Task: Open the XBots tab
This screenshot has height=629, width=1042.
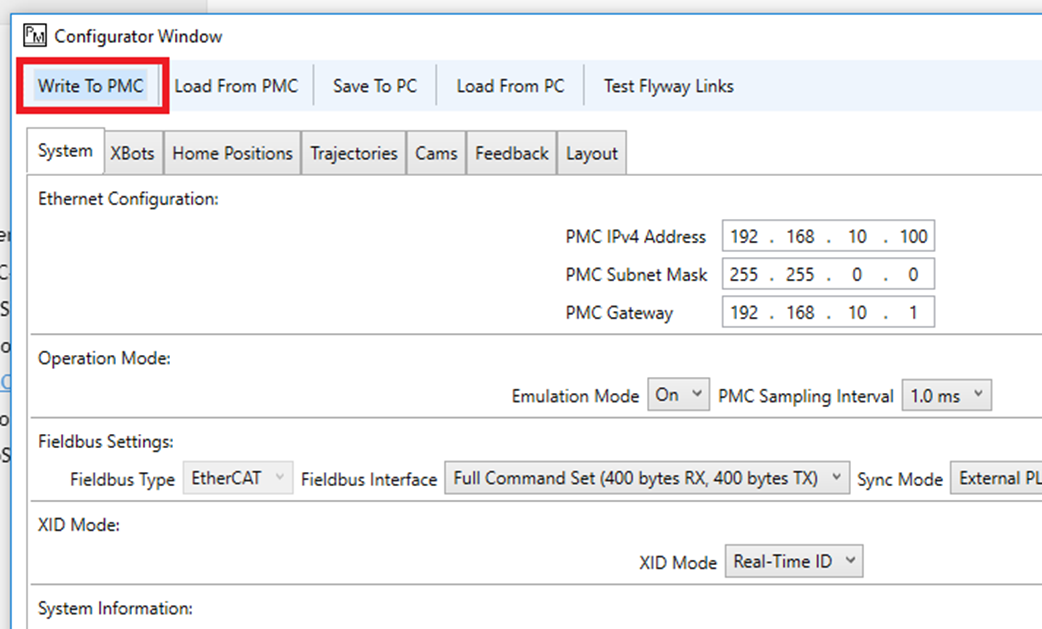Action: coord(132,153)
